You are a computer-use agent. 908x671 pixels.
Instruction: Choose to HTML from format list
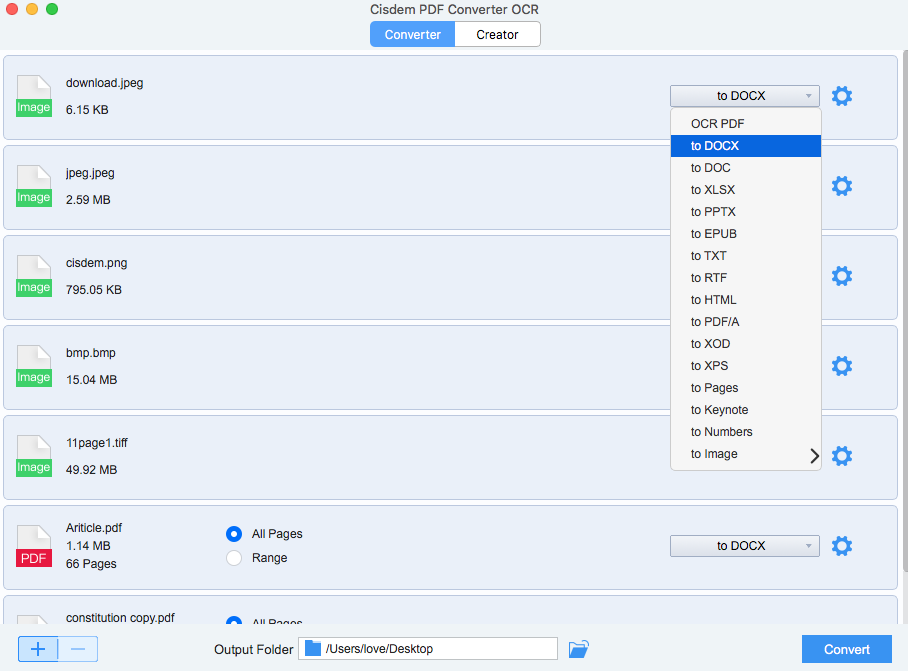pos(746,300)
